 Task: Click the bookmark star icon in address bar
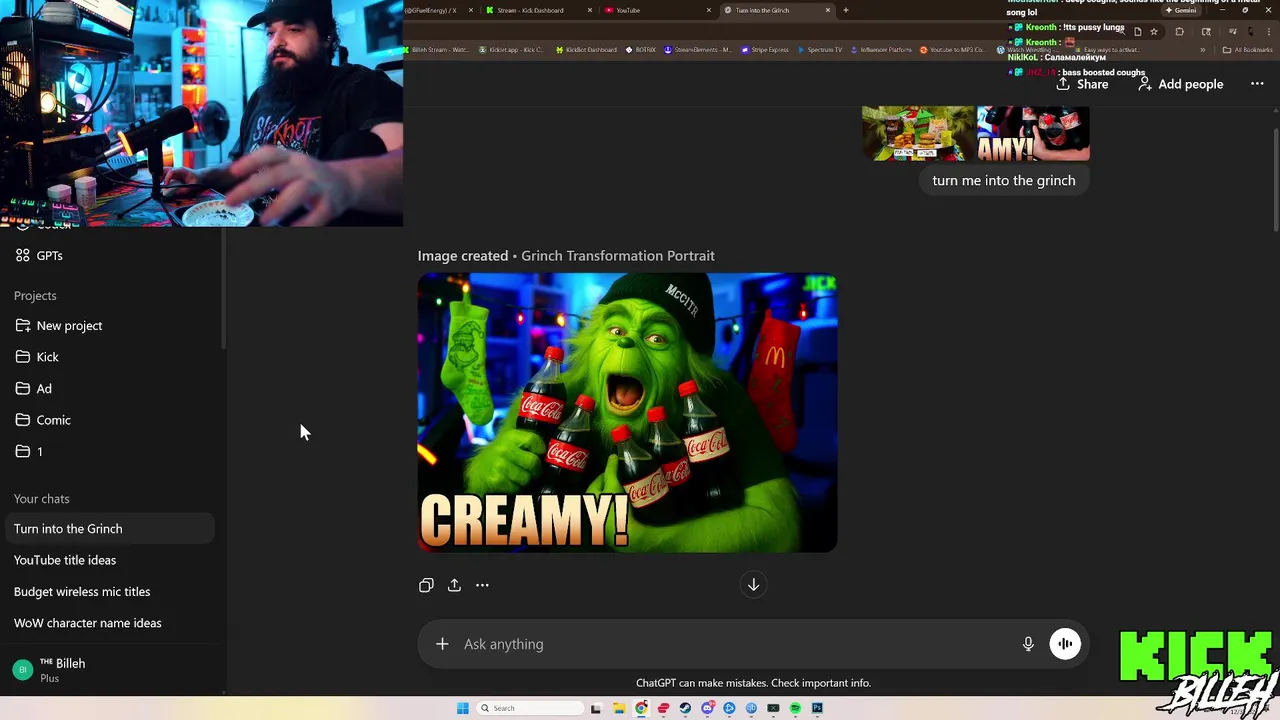click(x=1154, y=31)
